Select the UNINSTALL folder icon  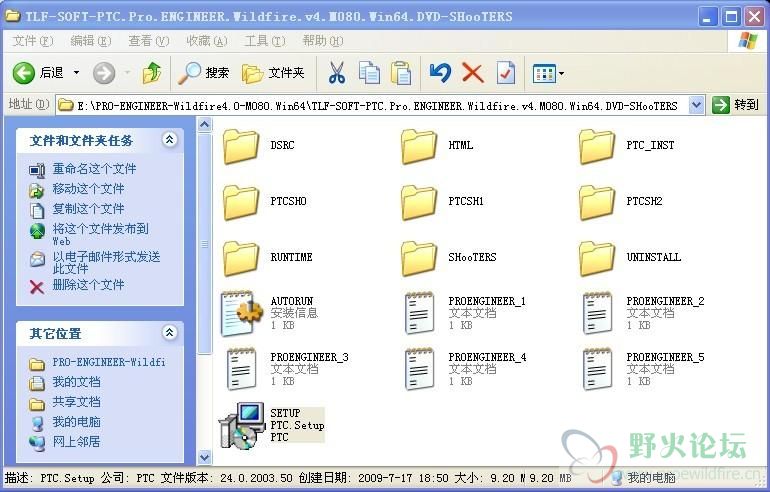(x=596, y=258)
